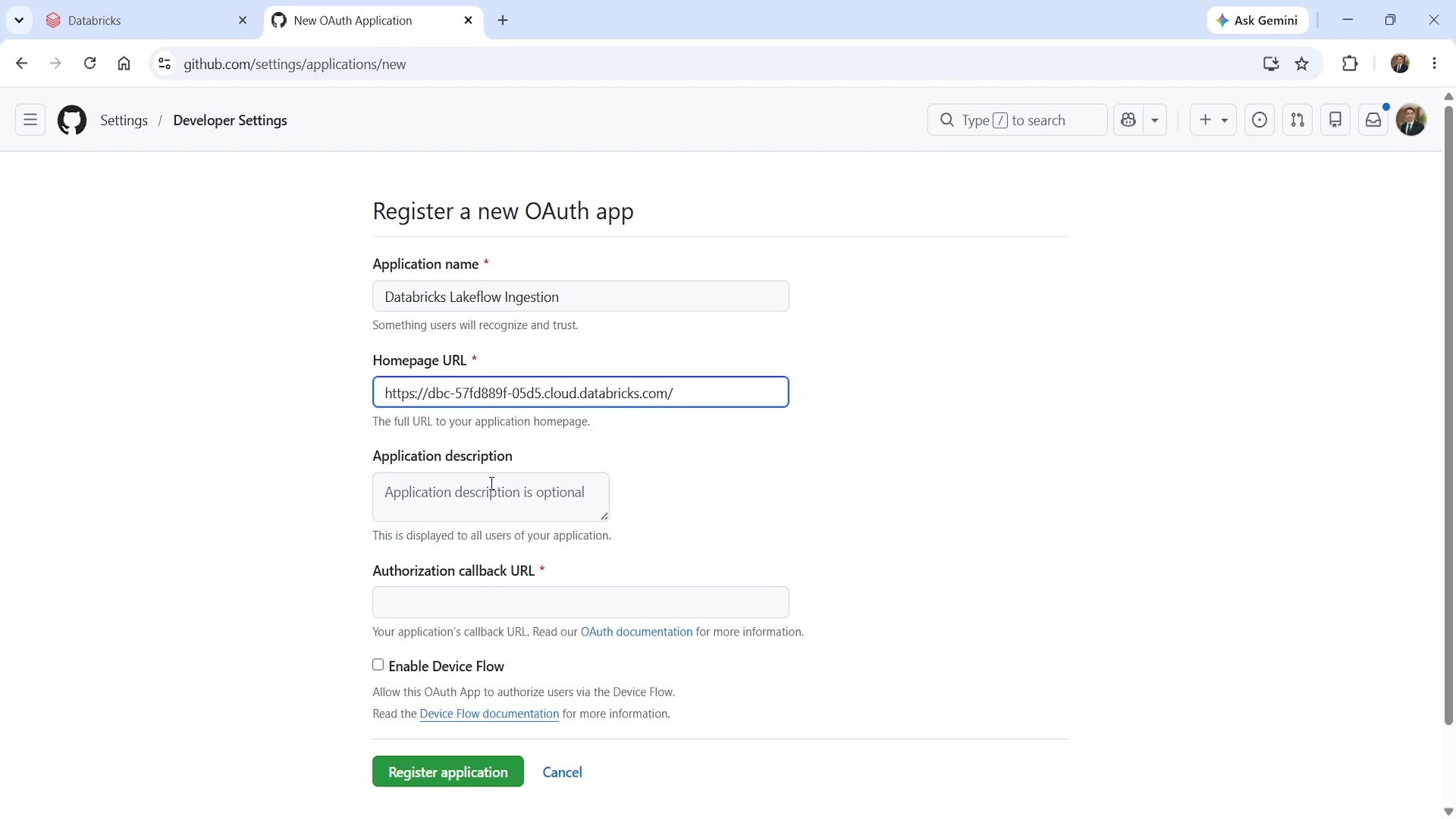The height and width of the screenshot is (819, 1456).
Task: Open the tab search dropdown arrow
Action: click(19, 20)
